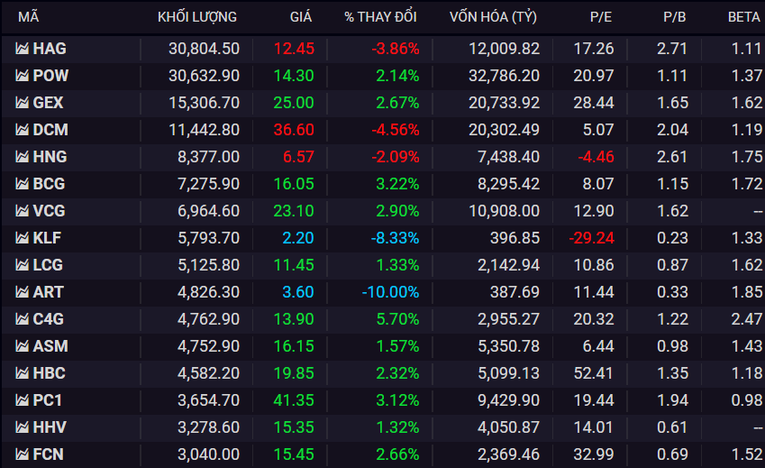The image size is (765, 468).
Task: Click BCG change 3.22%
Action: click(398, 183)
